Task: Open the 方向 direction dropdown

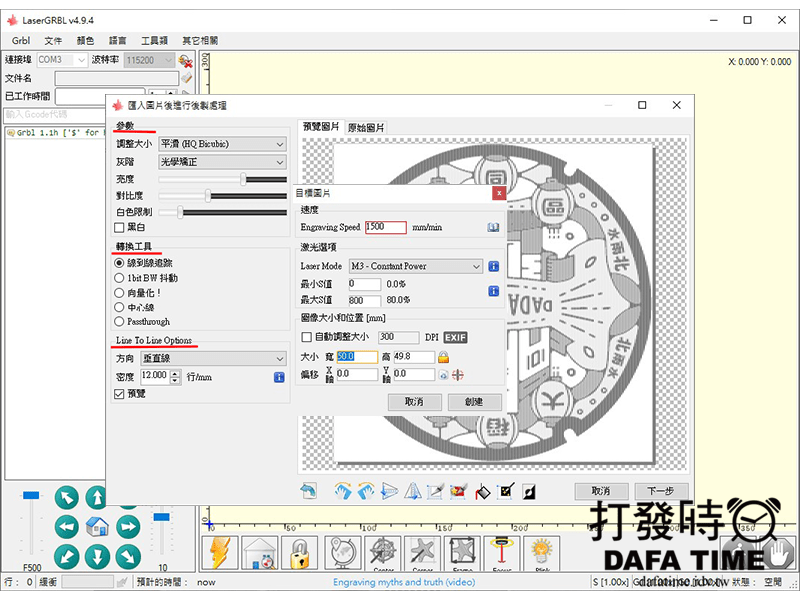Action: click(213, 359)
